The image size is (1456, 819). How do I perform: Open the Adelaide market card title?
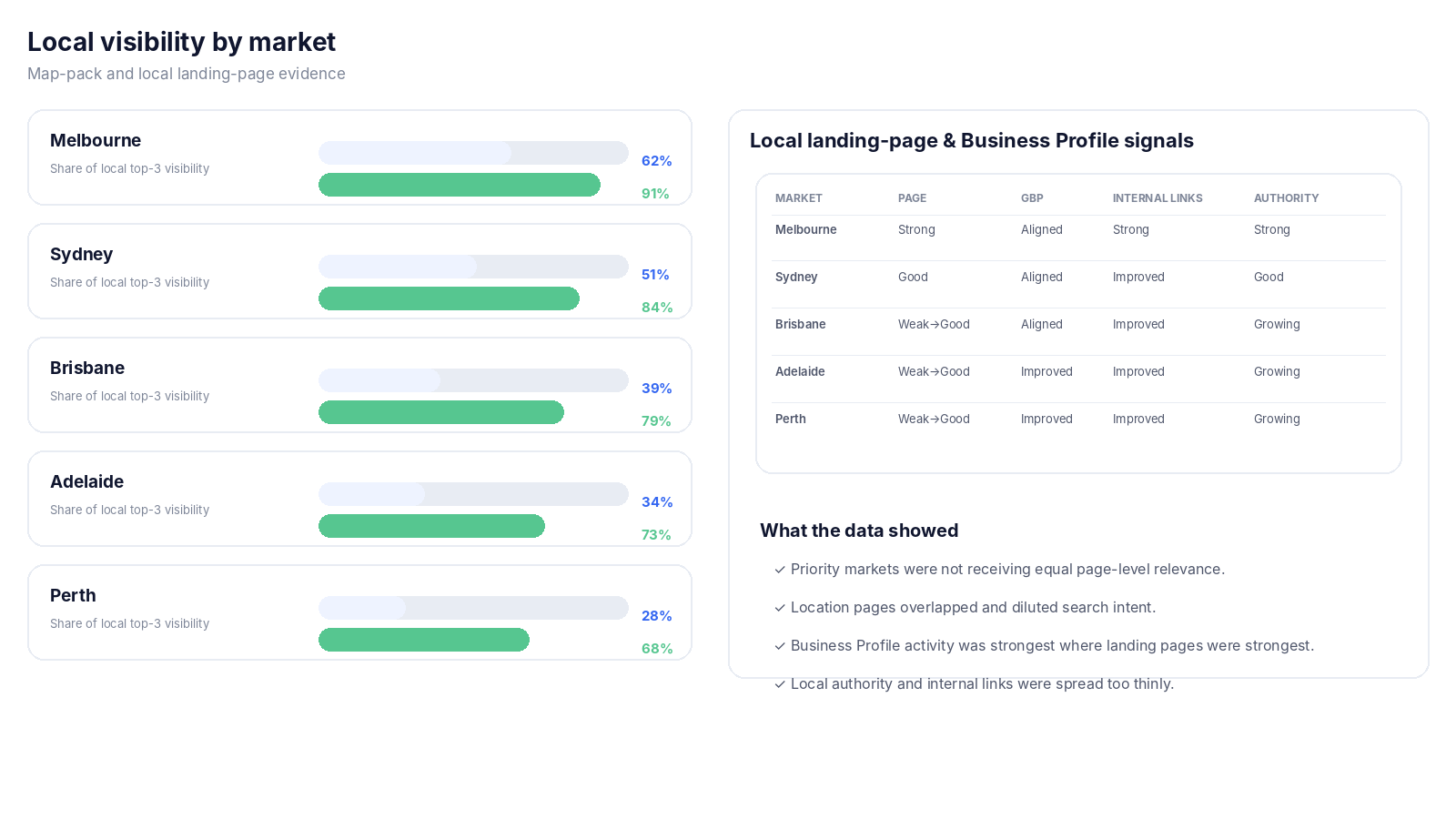click(87, 481)
